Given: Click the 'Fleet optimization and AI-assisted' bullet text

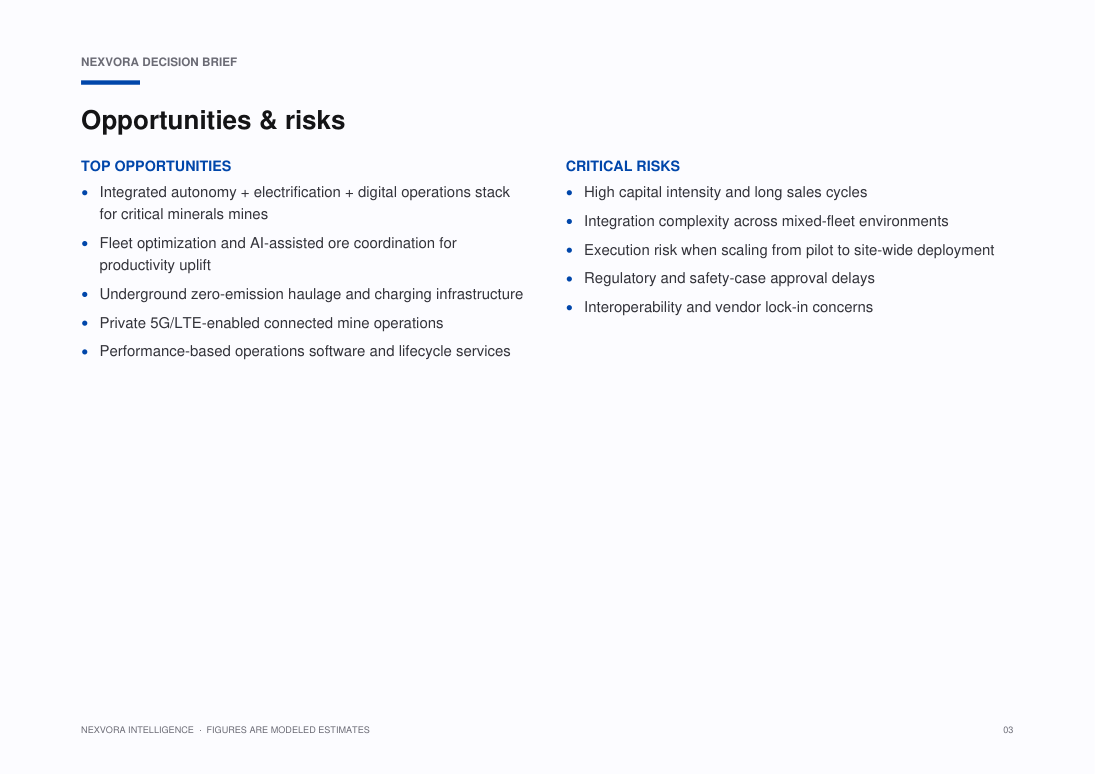Looking at the screenshot, I should point(278,254).
